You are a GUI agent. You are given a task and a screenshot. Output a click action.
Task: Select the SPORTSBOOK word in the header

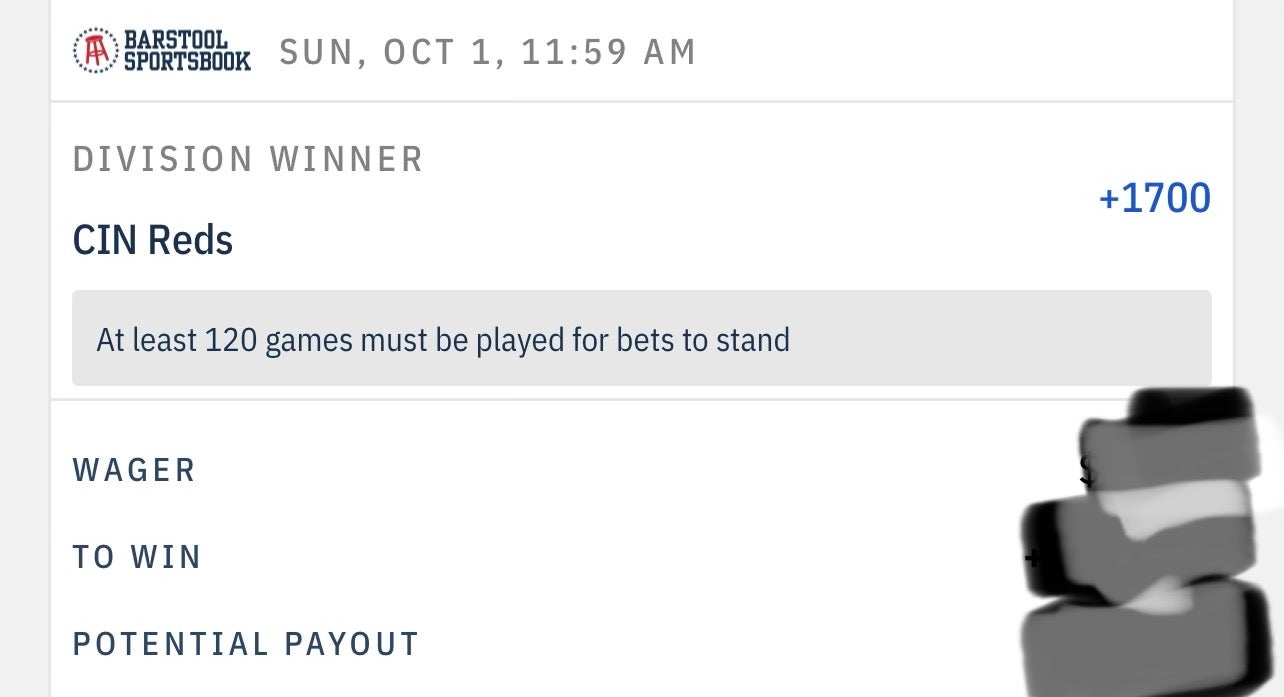(187, 60)
